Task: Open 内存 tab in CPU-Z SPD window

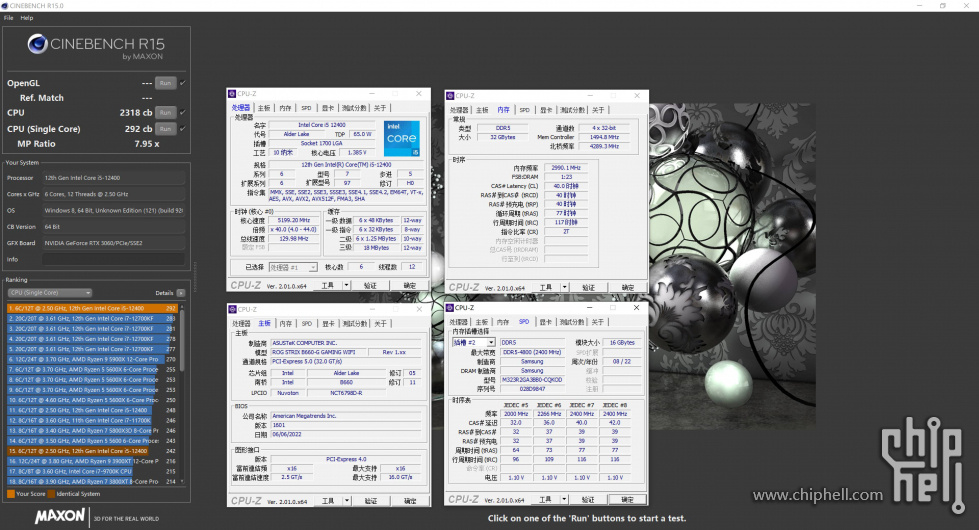Action: (x=503, y=322)
